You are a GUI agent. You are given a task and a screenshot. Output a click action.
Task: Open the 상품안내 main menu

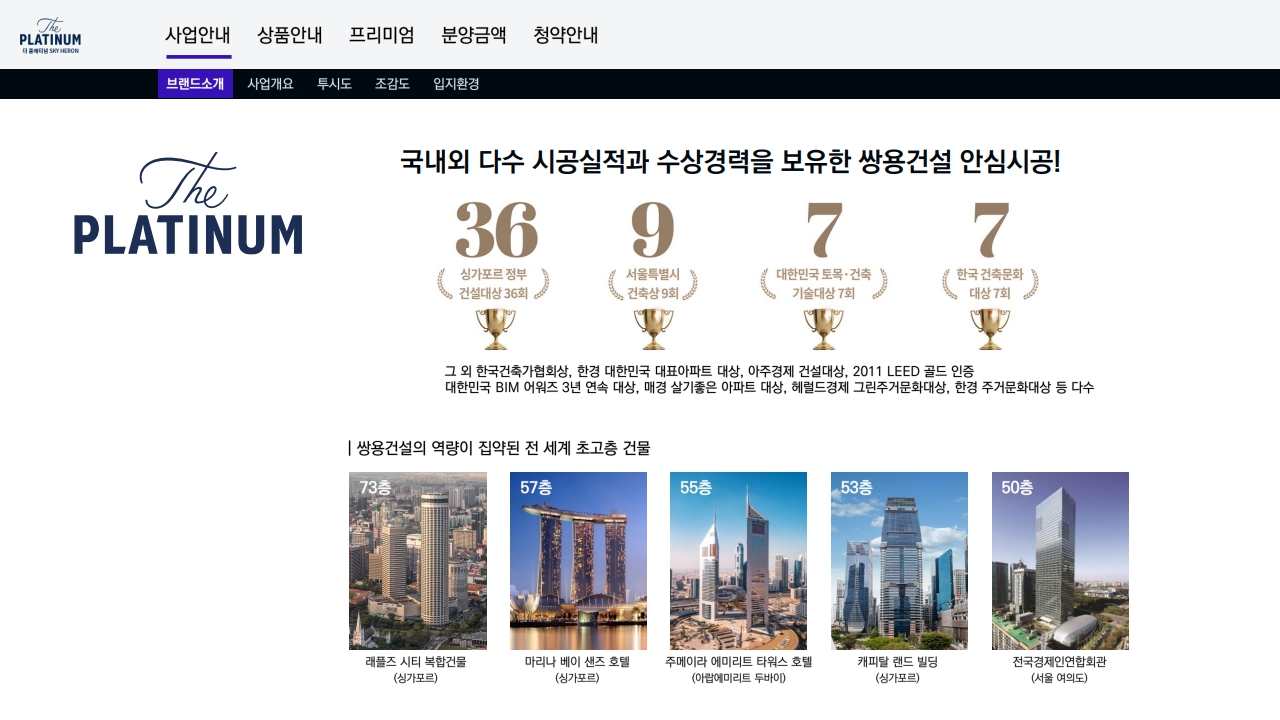tap(290, 35)
